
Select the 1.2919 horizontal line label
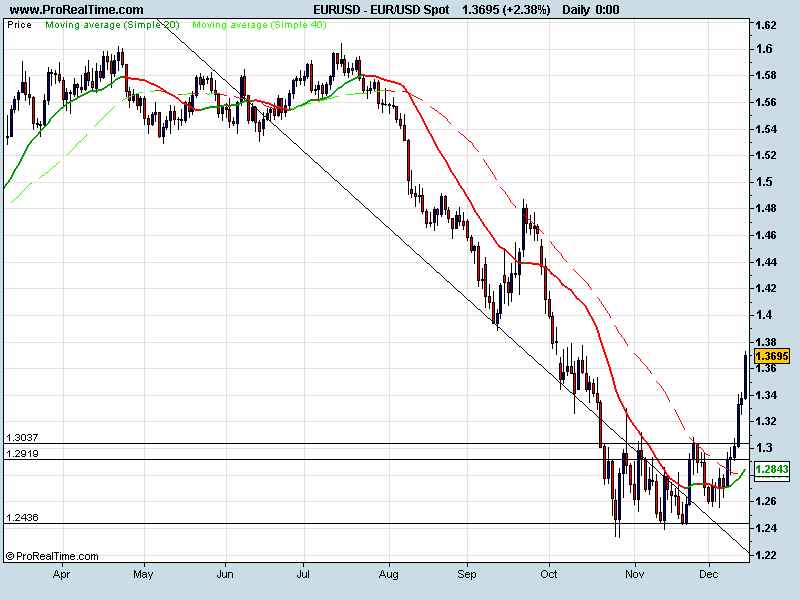click(x=22, y=454)
